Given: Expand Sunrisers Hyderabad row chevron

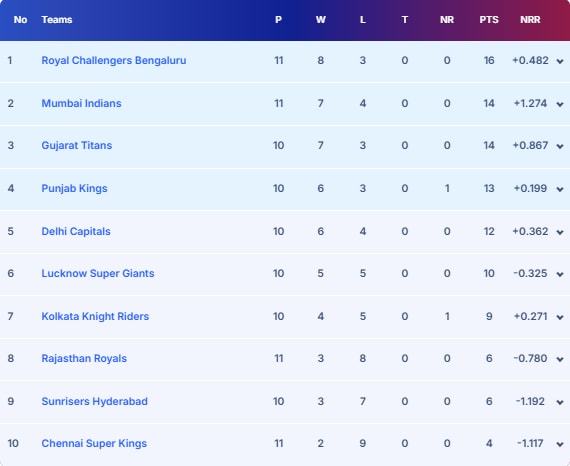Looking at the screenshot, I should click(x=560, y=402).
